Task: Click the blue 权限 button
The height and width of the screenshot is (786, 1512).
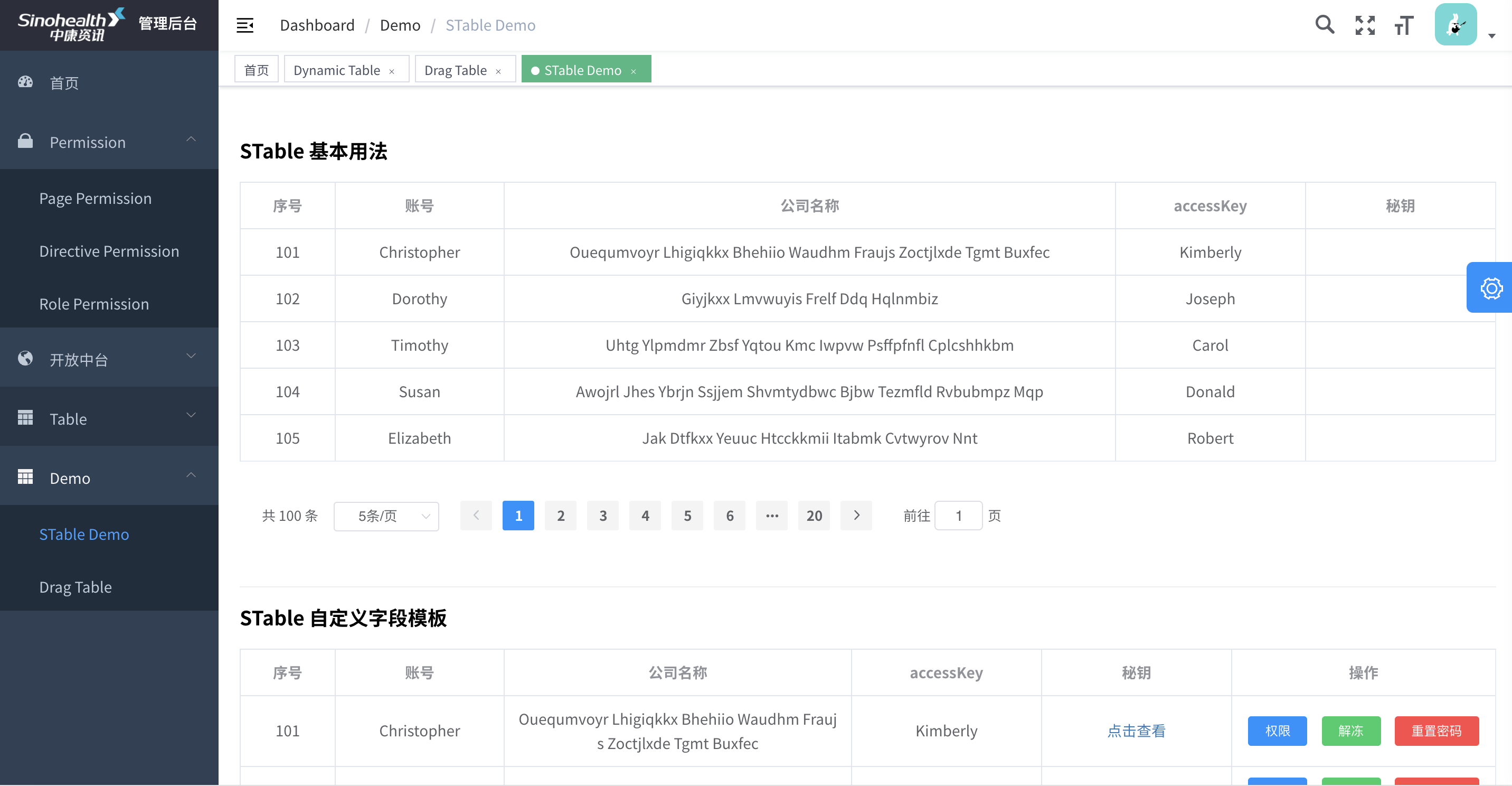Action: coord(1277,731)
